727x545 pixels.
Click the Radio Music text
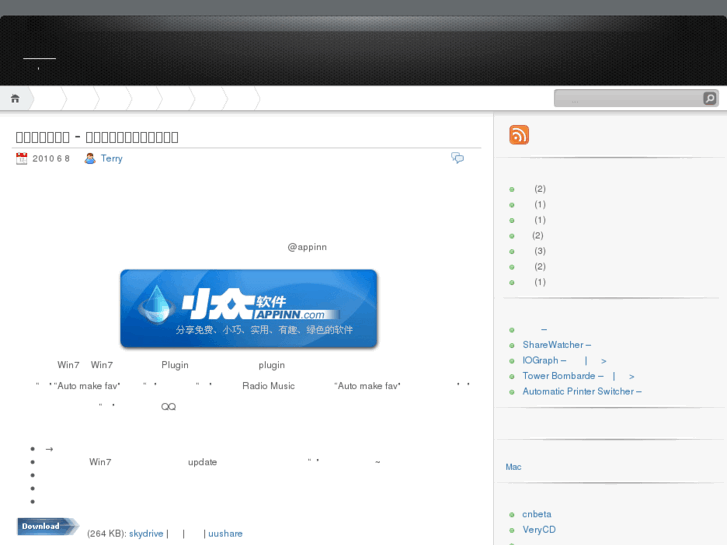tap(268, 386)
